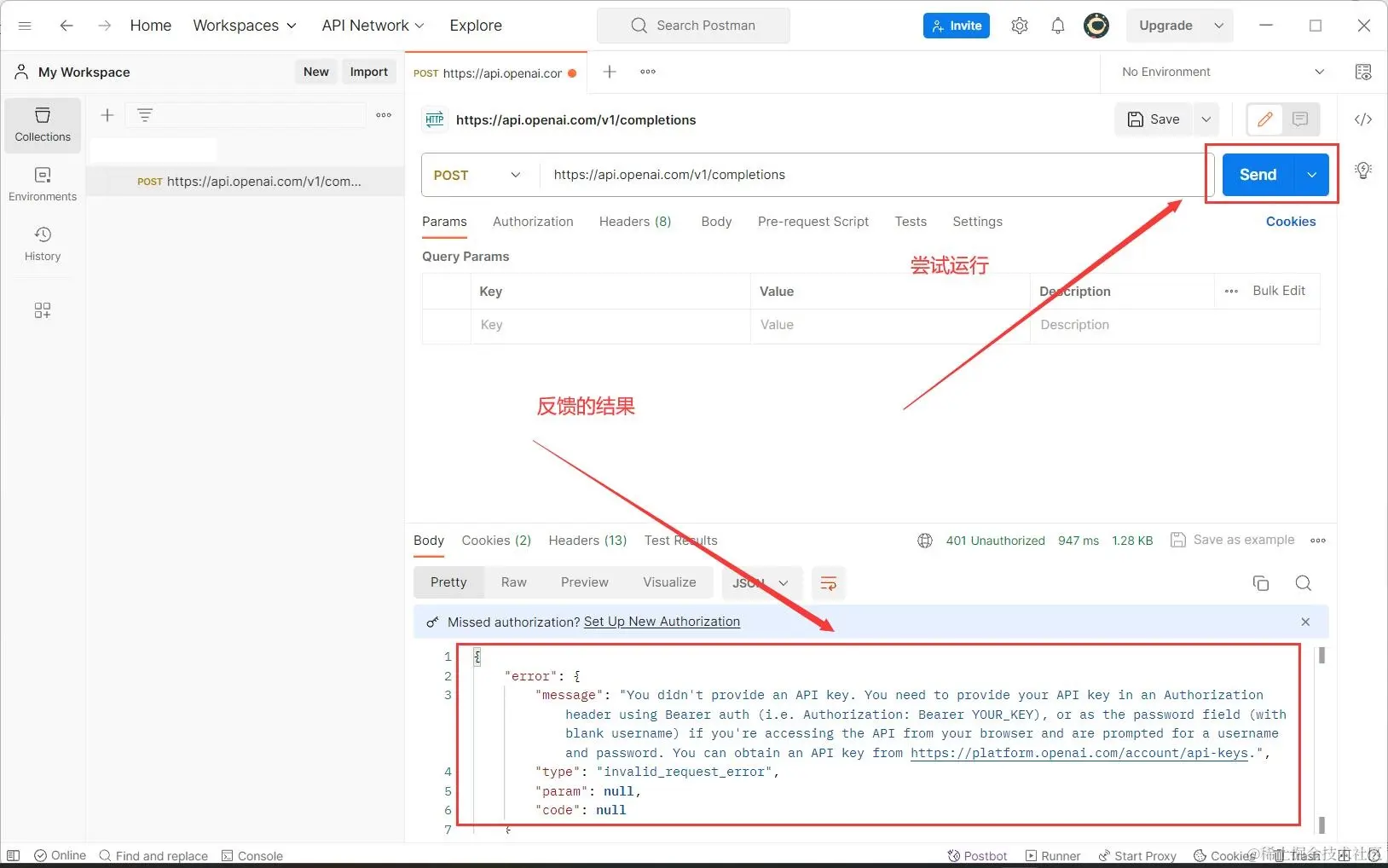Dismiss the missed authorization banner

click(x=1304, y=622)
